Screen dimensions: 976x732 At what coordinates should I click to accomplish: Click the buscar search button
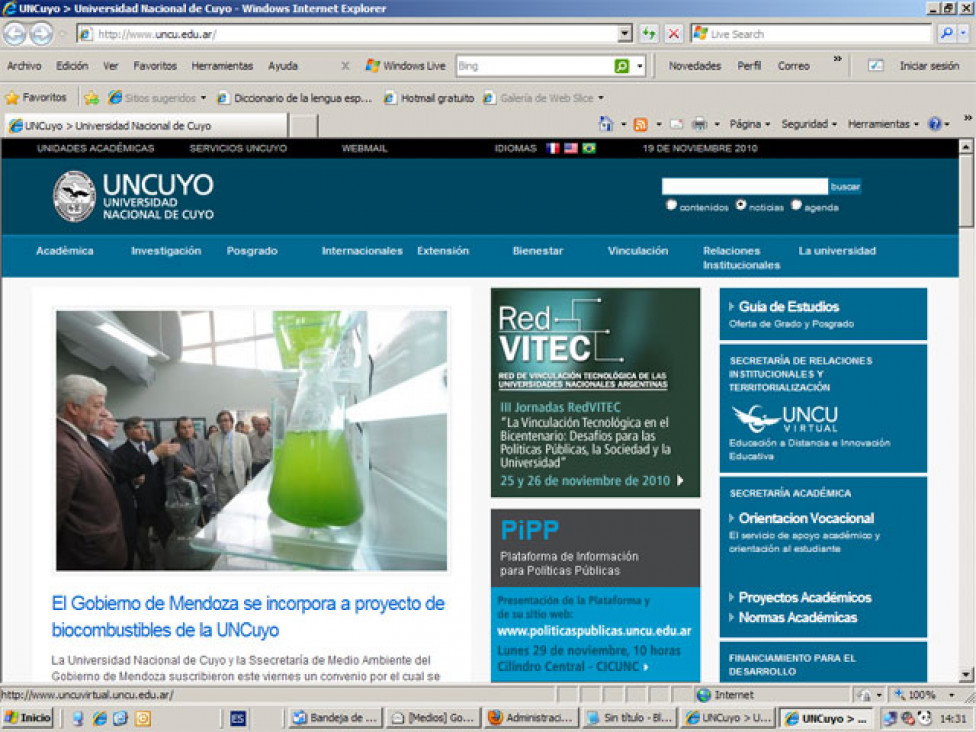(845, 186)
